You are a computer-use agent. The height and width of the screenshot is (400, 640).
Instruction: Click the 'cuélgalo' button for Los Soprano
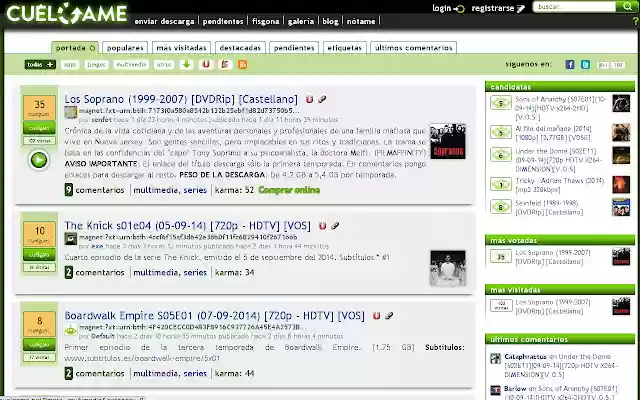[x=39, y=128]
